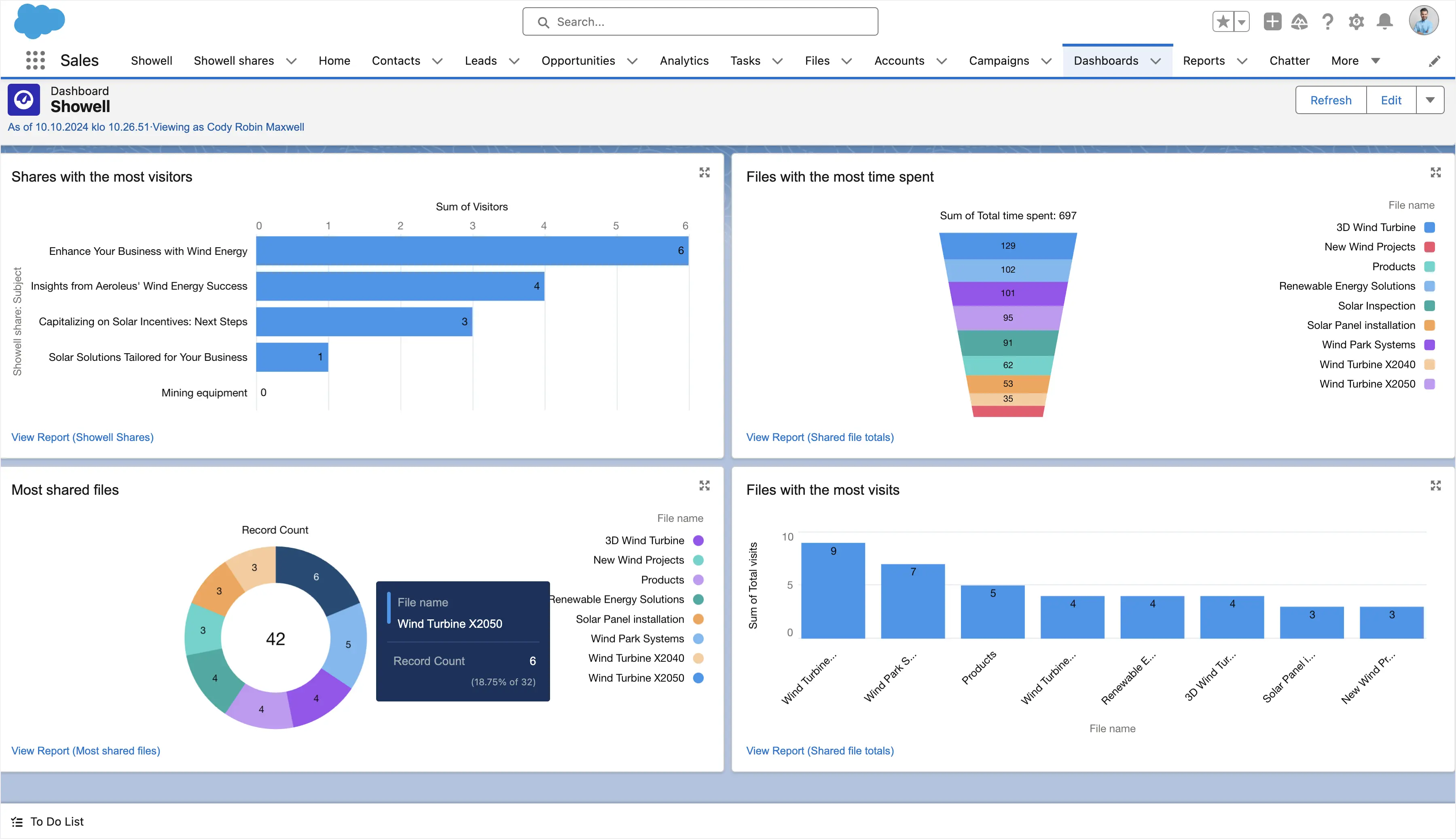Click the funnel segment showing 129
Screen dimensions: 1456x839
[x=1008, y=246]
